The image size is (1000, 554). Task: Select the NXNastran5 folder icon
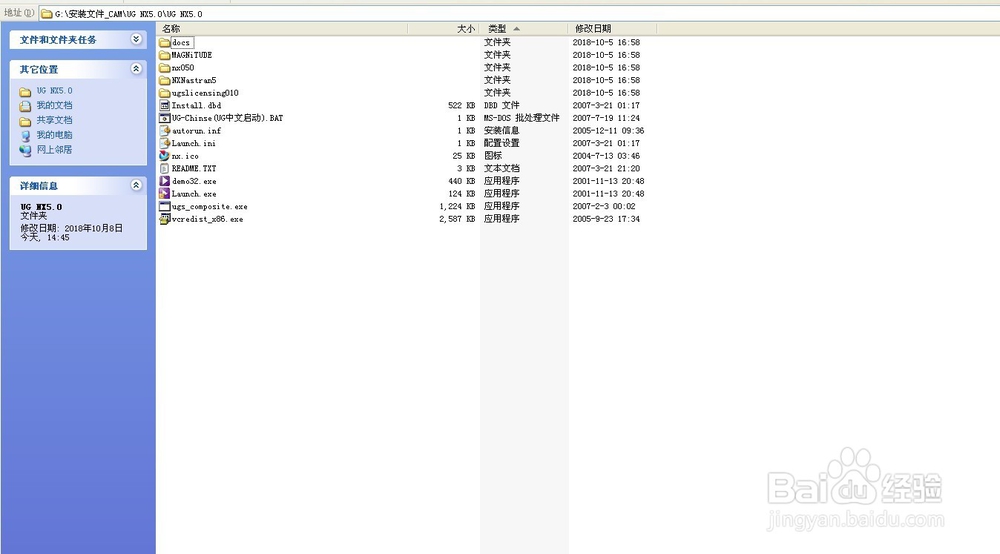click(x=165, y=80)
